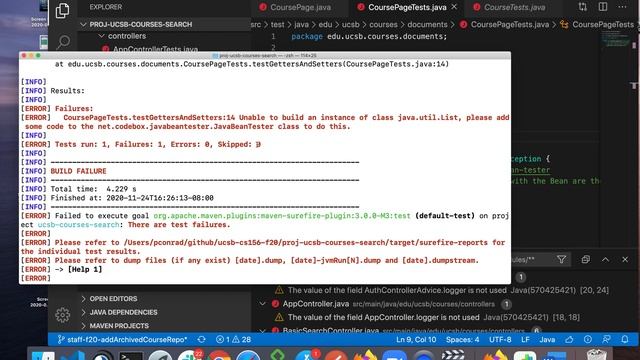Viewport: 640px width, 360px height.
Task: Click the terminal window title bar text
Action: [268, 56]
